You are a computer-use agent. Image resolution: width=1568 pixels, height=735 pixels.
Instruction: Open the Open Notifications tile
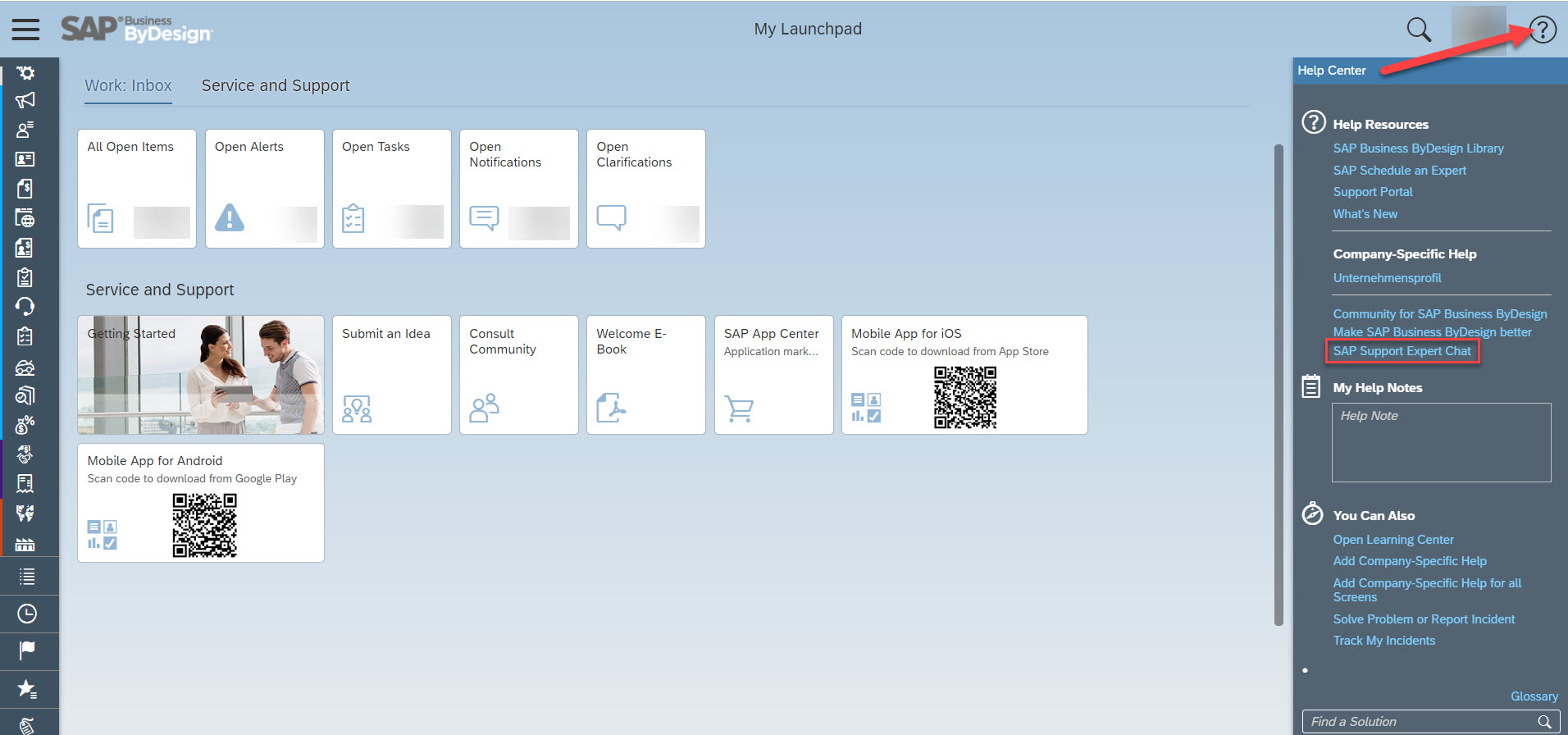[519, 189]
